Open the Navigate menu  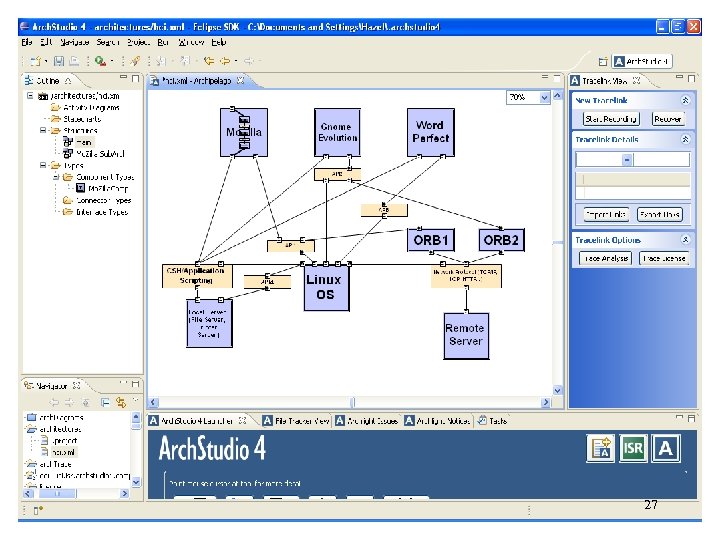coord(75,42)
